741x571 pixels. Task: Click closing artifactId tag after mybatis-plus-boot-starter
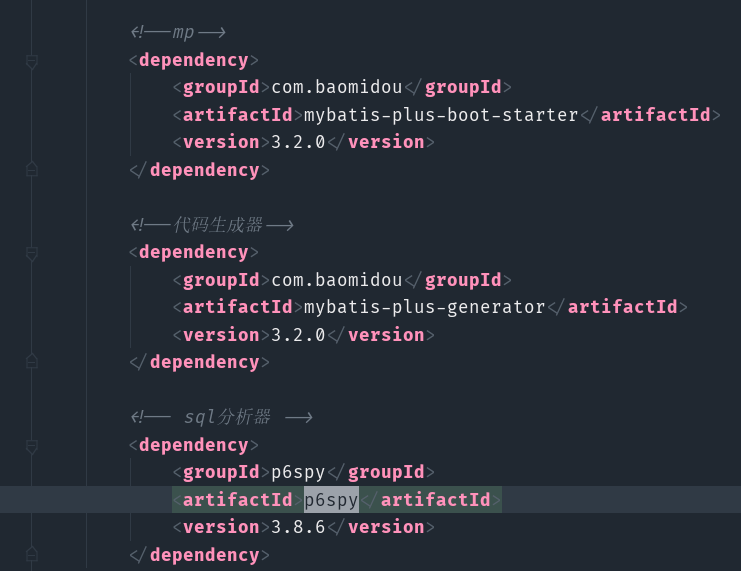[x=651, y=115]
